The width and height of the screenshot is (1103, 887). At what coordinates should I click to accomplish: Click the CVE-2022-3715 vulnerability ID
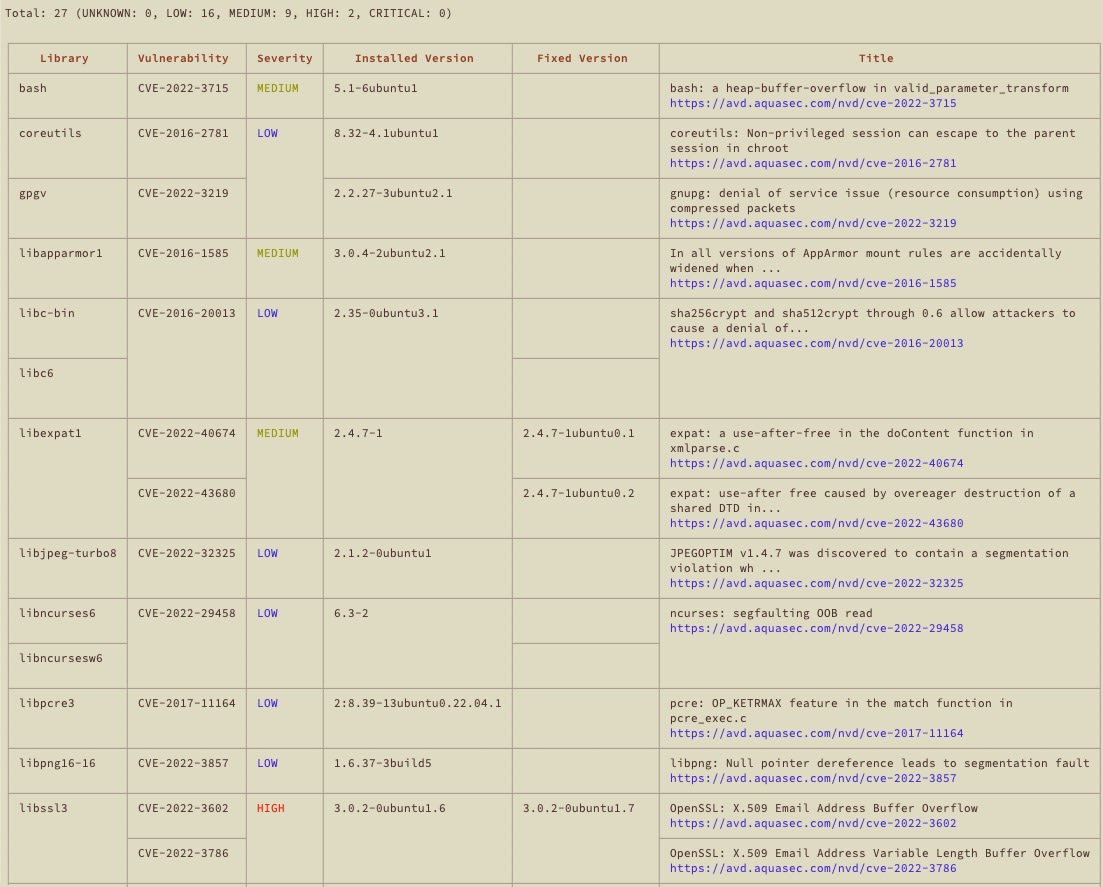tap(183, 88)
